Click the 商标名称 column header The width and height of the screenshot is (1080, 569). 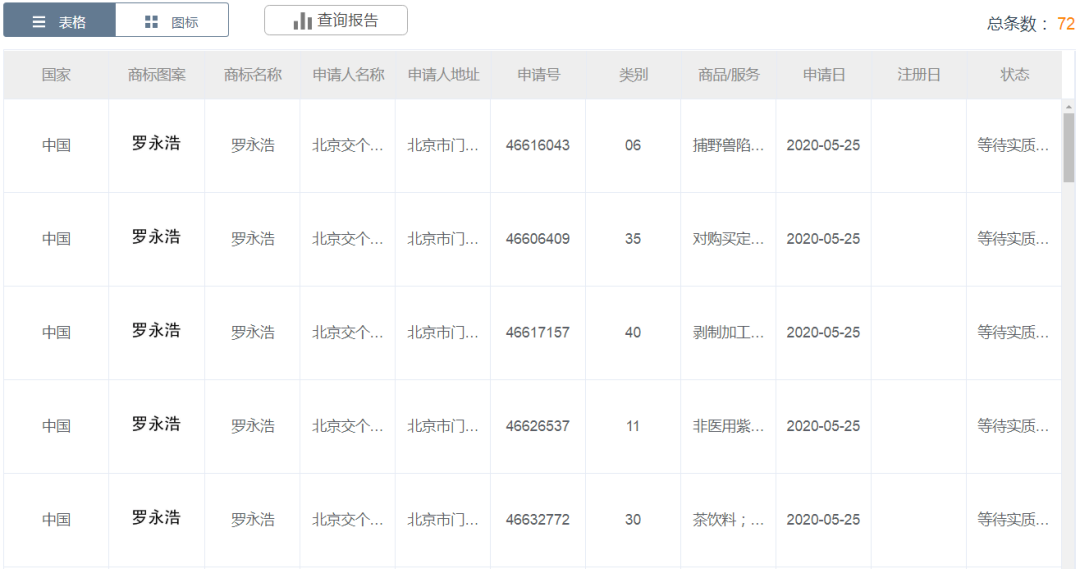(252, 74)
